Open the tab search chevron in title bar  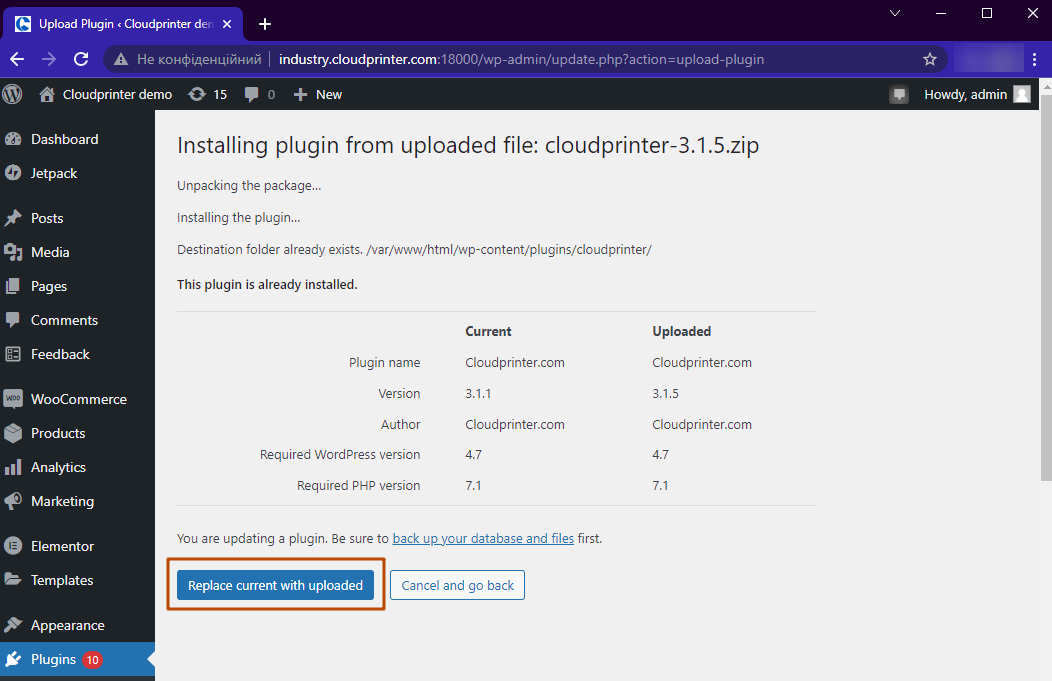pos(894,13)
